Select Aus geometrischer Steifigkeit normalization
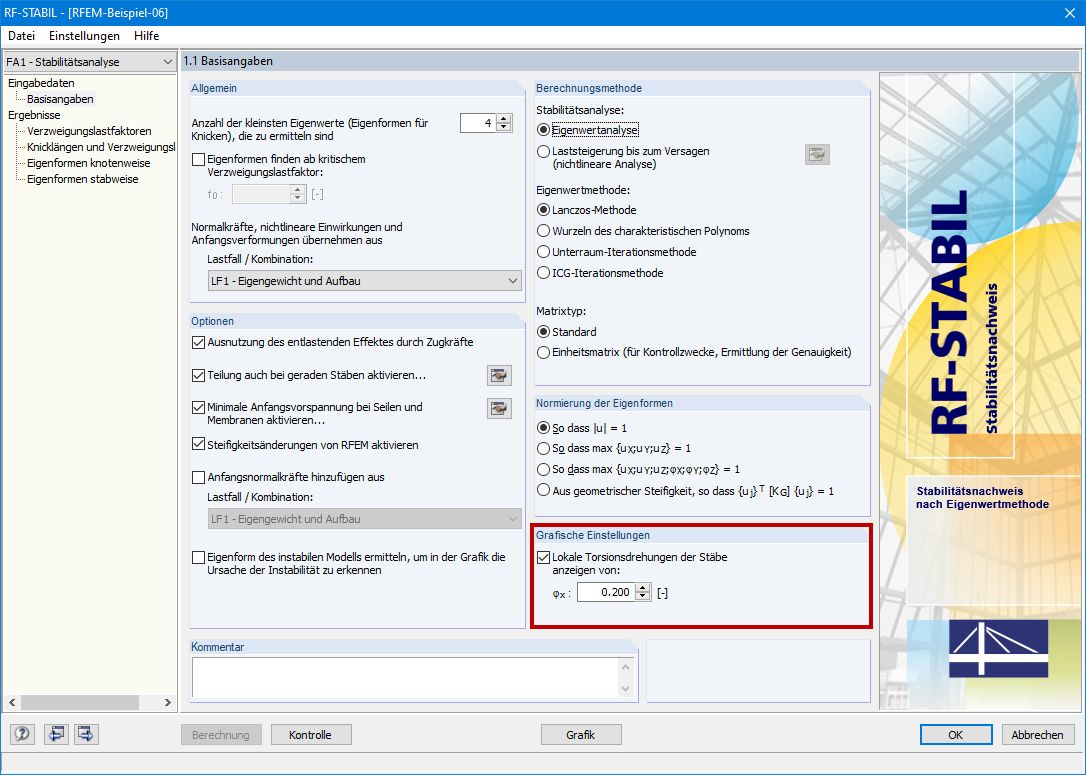This screenshot has height=775, width=1086. click(544, 490)
